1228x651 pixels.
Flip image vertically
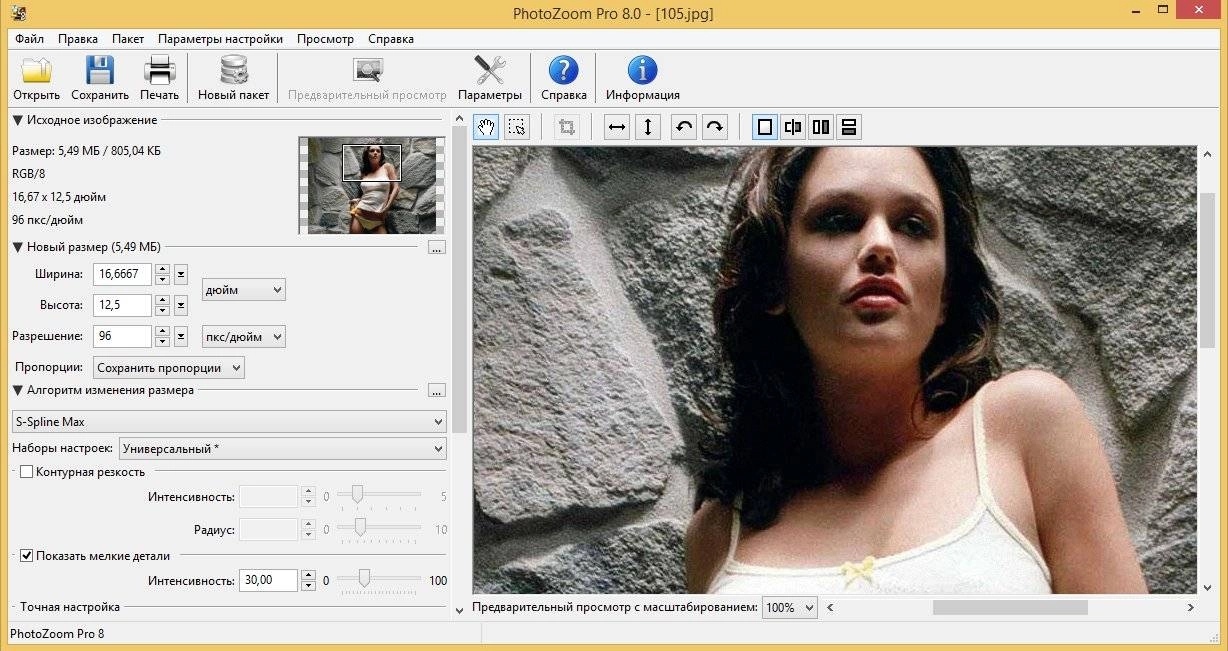point(648,127)
